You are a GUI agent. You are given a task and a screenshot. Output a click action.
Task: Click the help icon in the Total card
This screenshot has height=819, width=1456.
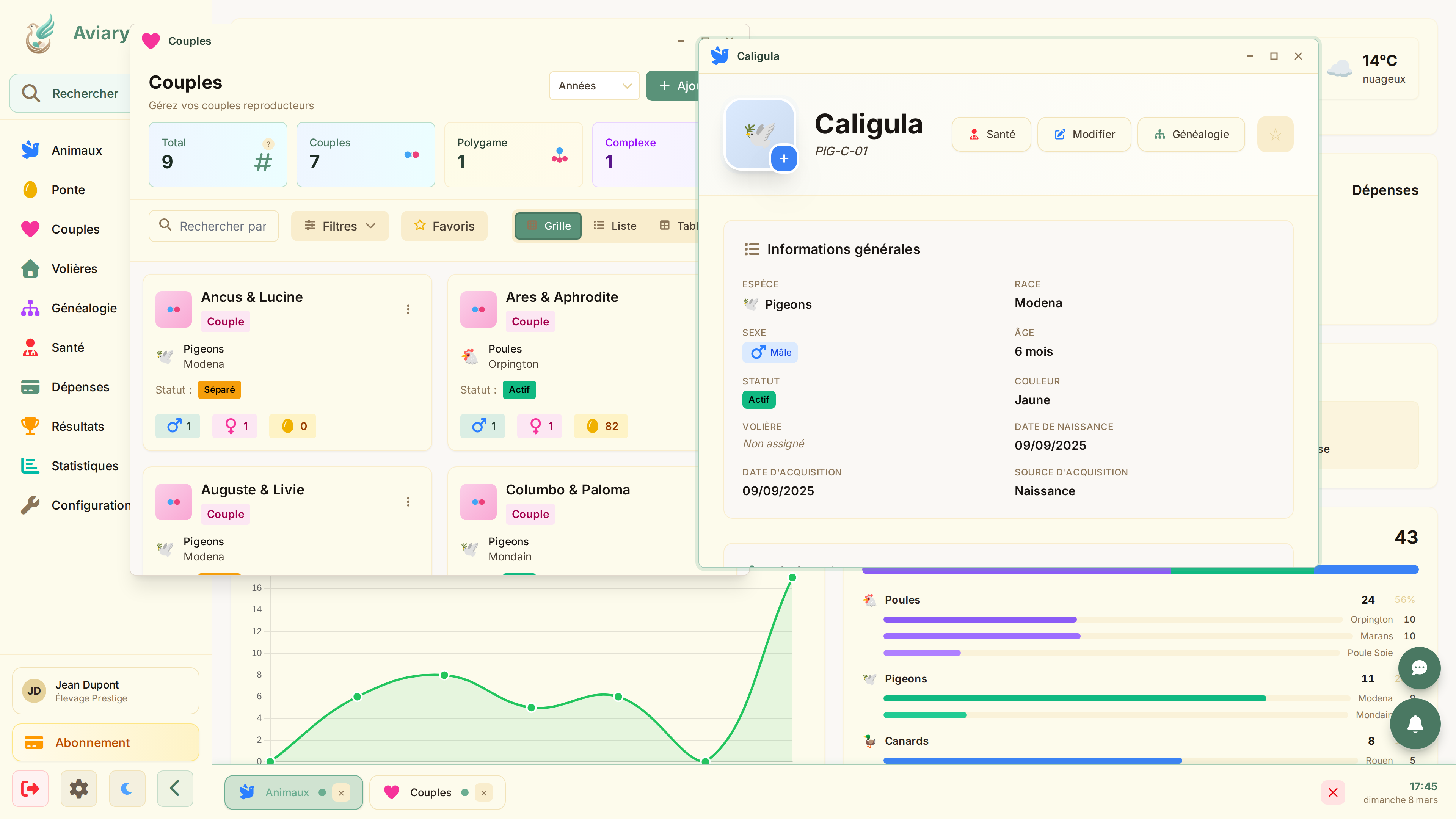click(268, 144)
